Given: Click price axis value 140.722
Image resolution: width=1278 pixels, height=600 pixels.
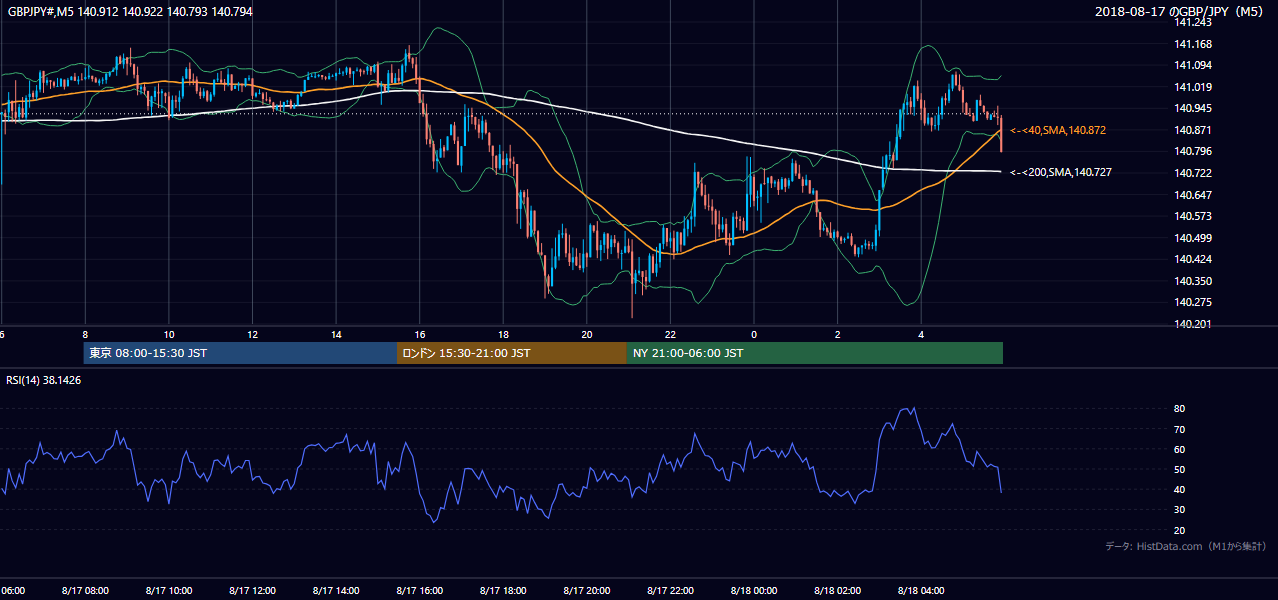Looking at the screenshot, I should point(1194,173).
